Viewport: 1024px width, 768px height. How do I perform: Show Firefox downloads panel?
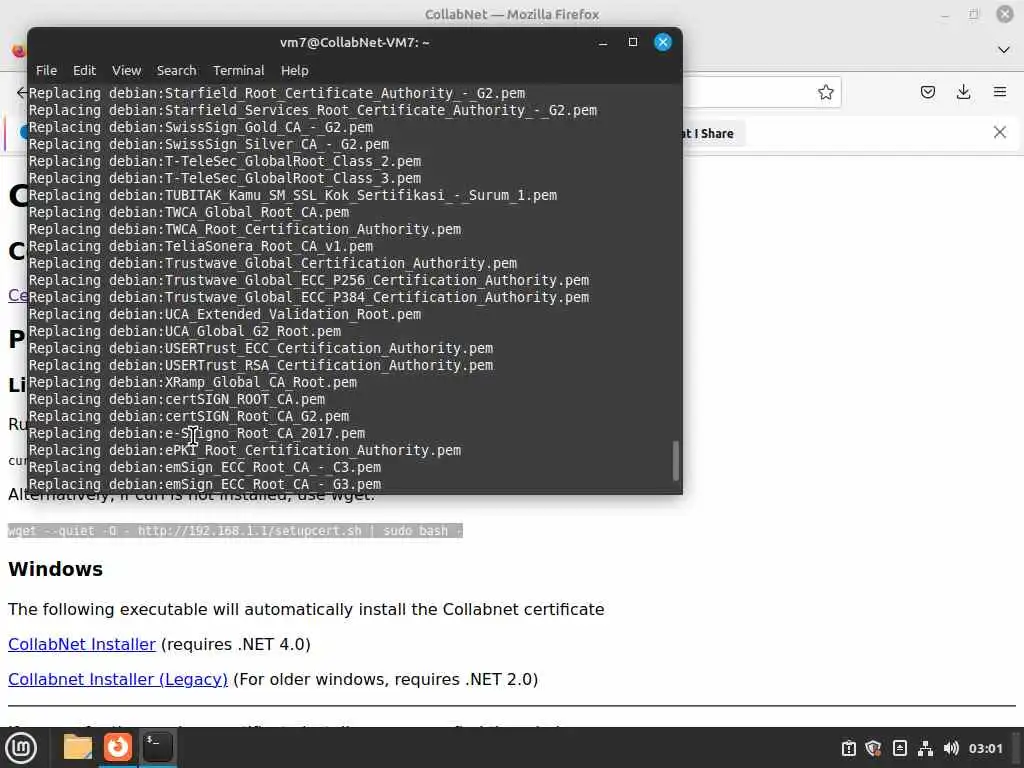pos(963,92)
